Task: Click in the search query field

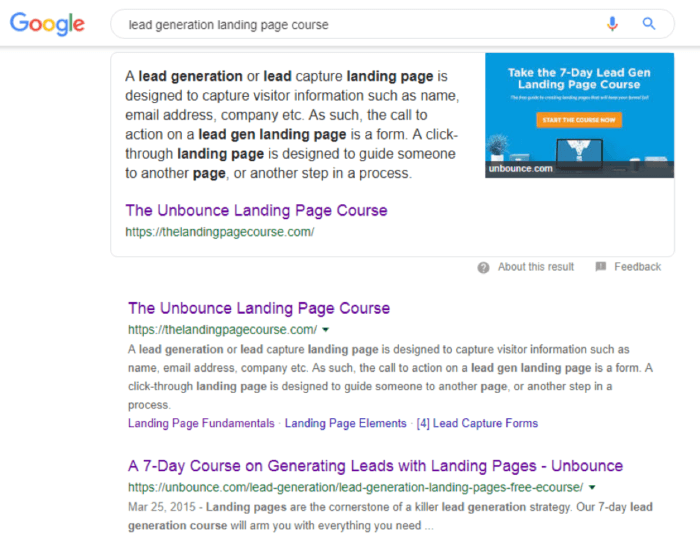Action: tap(350, 24)
